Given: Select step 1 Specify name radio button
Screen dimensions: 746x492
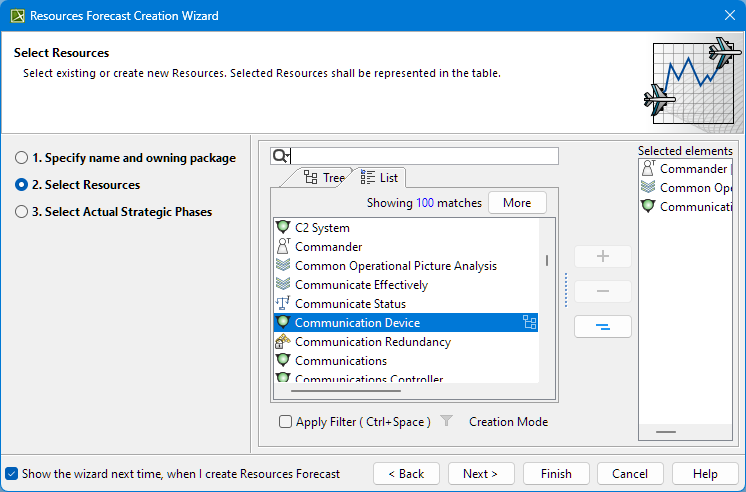Looking at the screenshot, I should coord(21,158).
